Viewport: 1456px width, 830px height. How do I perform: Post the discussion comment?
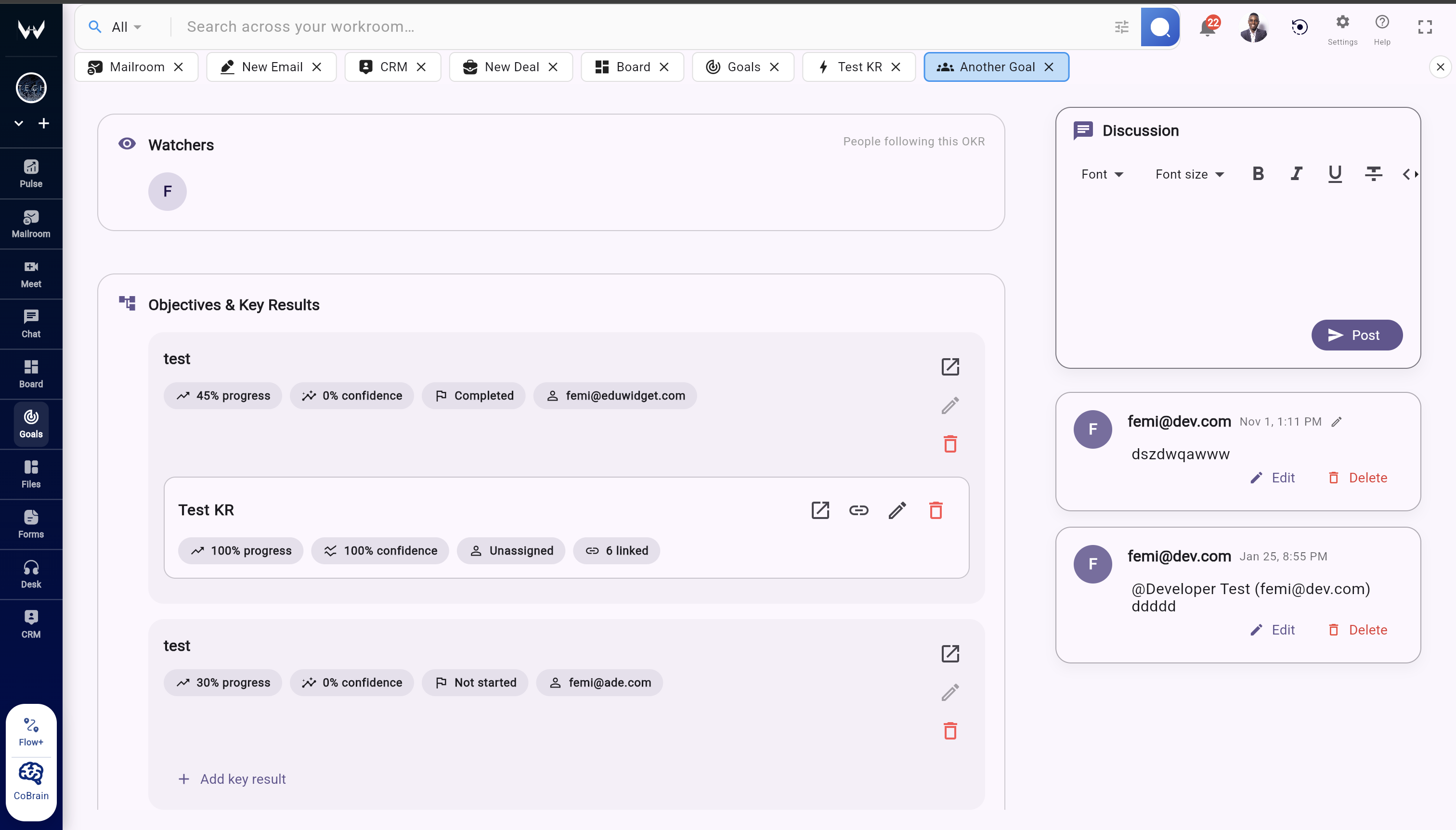[x=1356, y=335]
